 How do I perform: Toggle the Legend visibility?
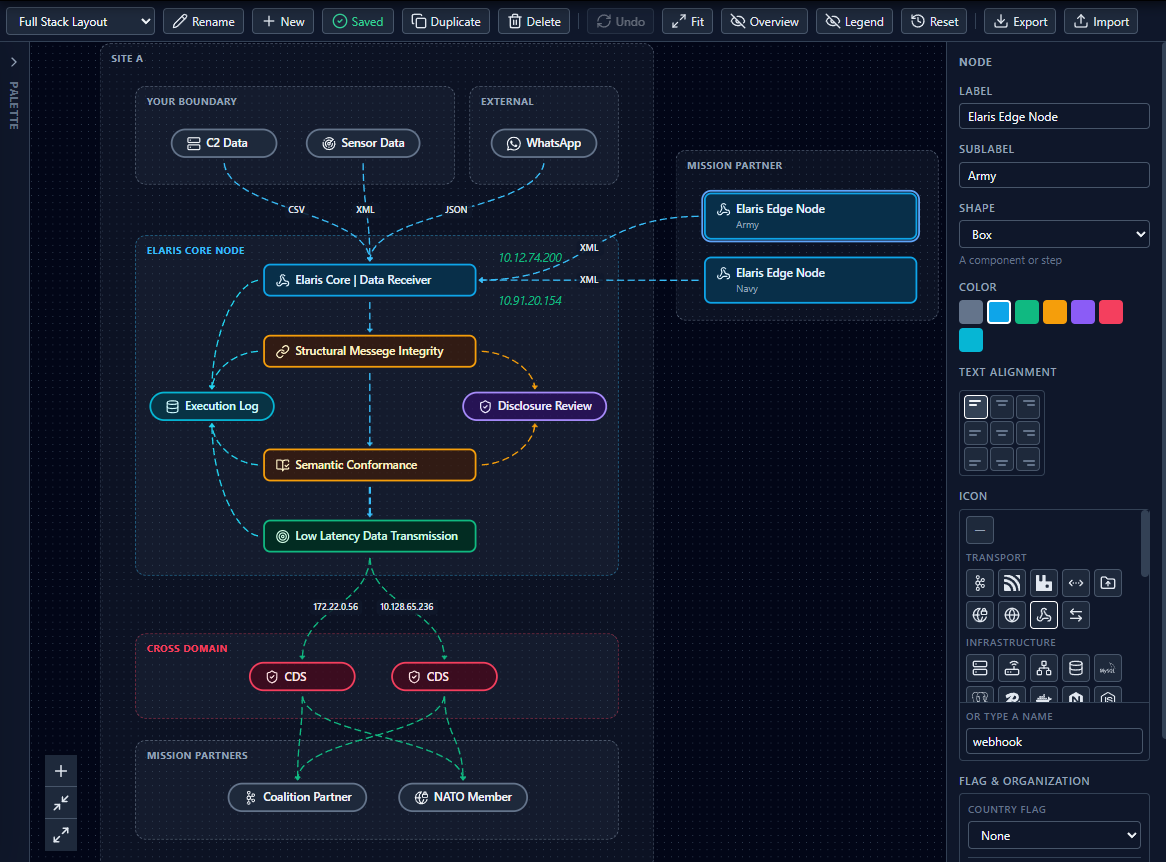pyautogui.click(x=854, y=22)
